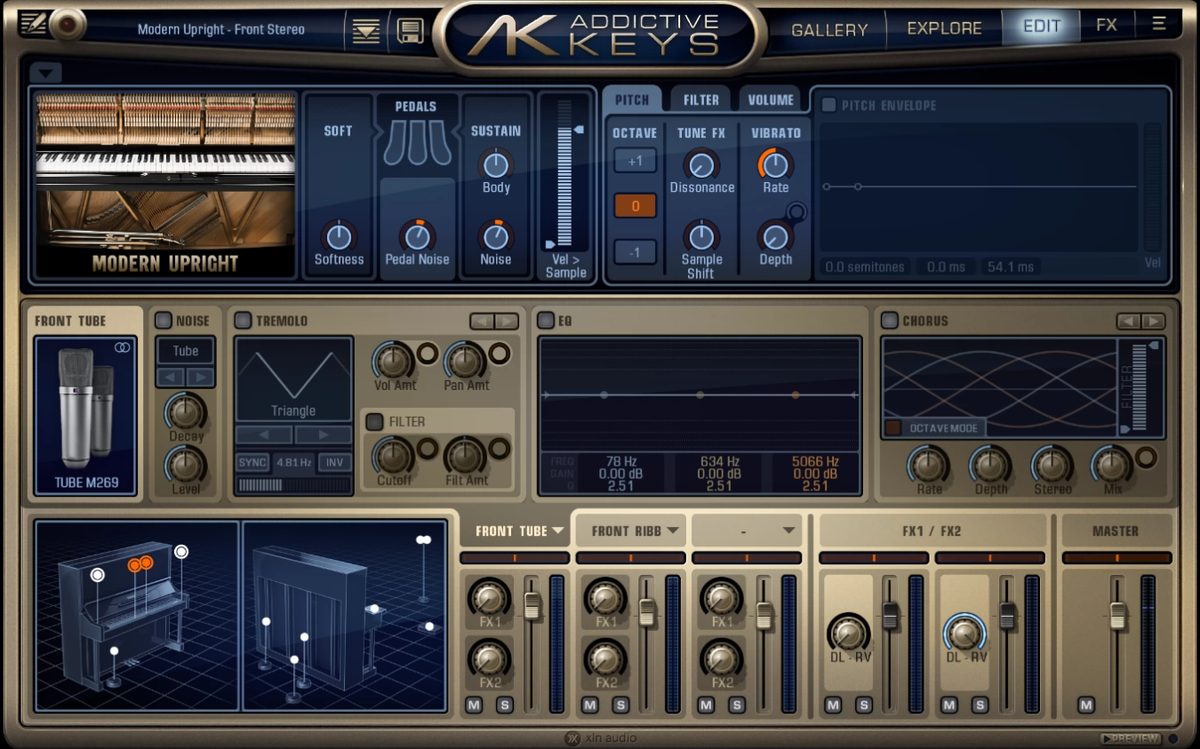
Task: Click the tremolo Pan Amt knob
Action: pos(465,360)
